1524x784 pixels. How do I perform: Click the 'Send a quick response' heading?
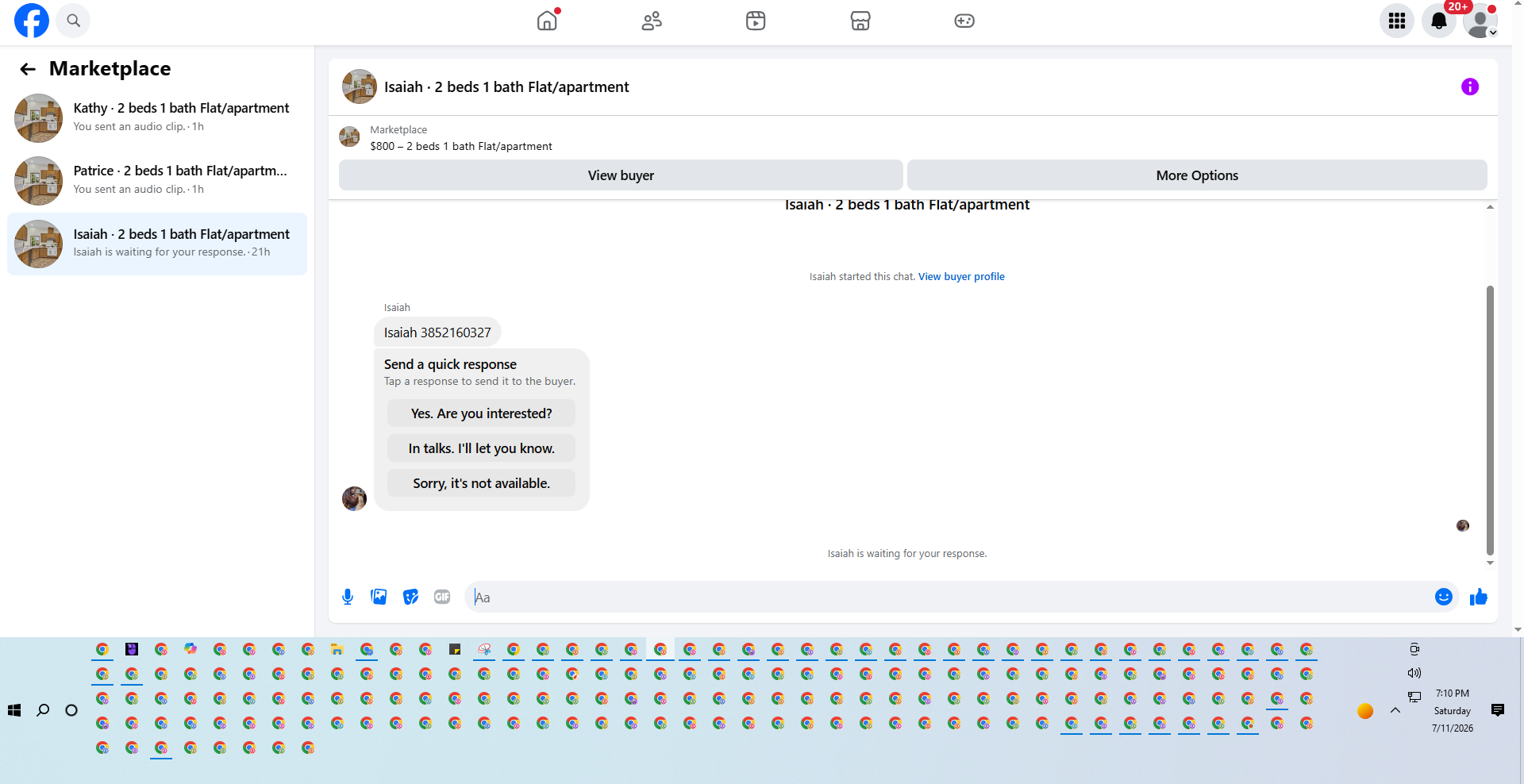[x=450, y=364]
